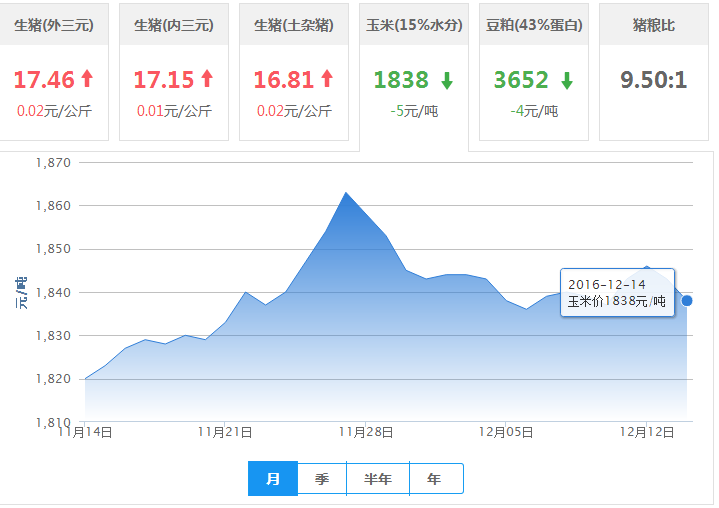Switch chart range to 半年

[378, 479]
